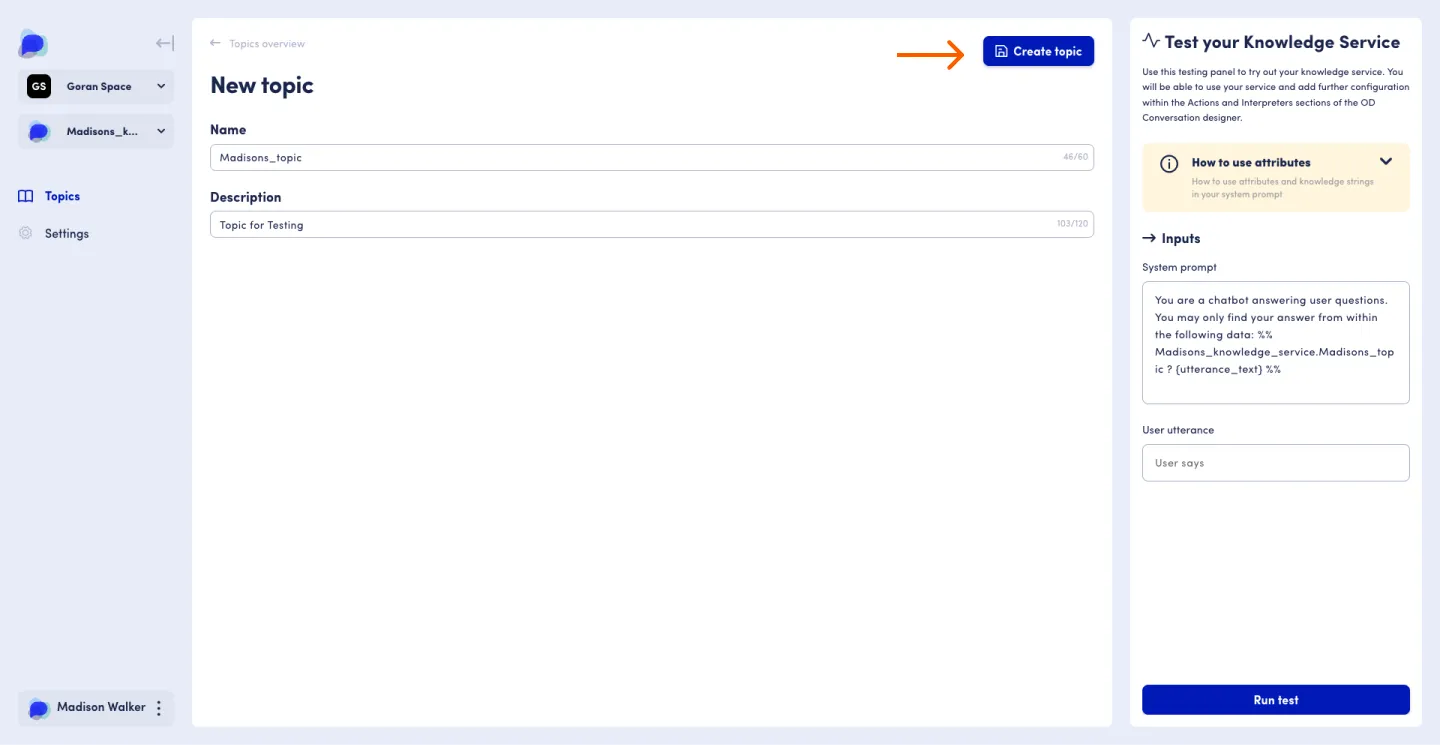Image resolution: width=1440 pixels, height=745 pixels.
Task: Click the Topics book icon
Action: click(26, 196)
